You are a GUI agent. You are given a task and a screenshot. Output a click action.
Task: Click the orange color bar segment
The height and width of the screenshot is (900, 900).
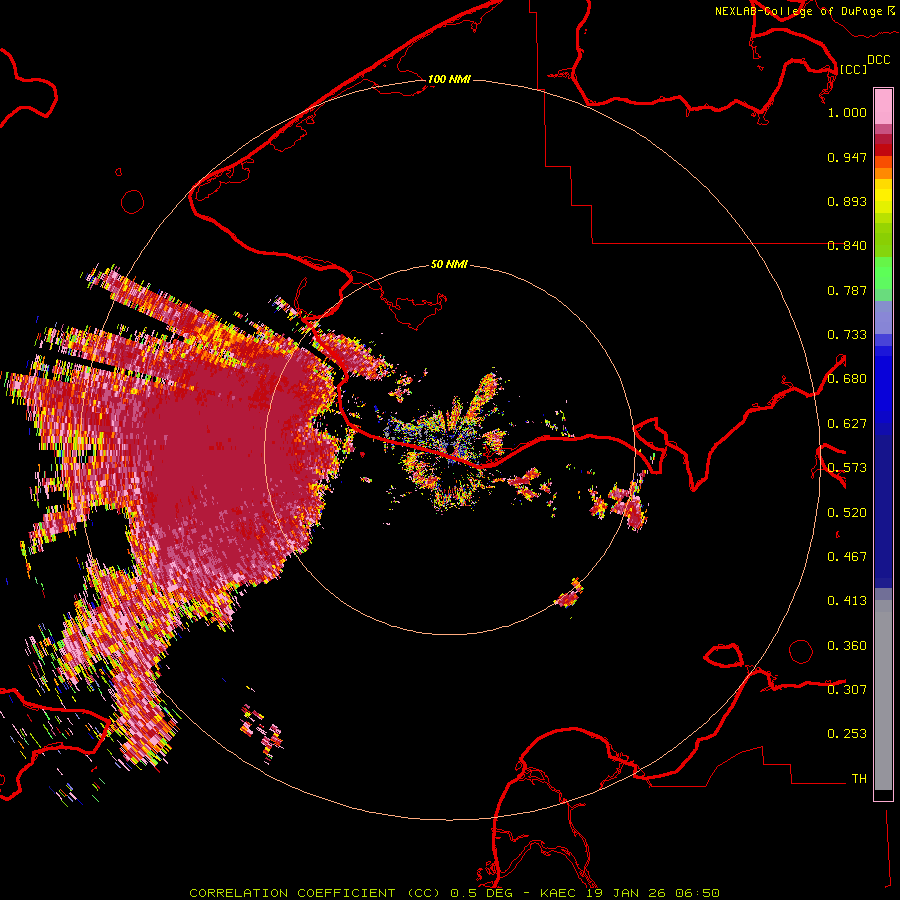[x=883, y=173]
